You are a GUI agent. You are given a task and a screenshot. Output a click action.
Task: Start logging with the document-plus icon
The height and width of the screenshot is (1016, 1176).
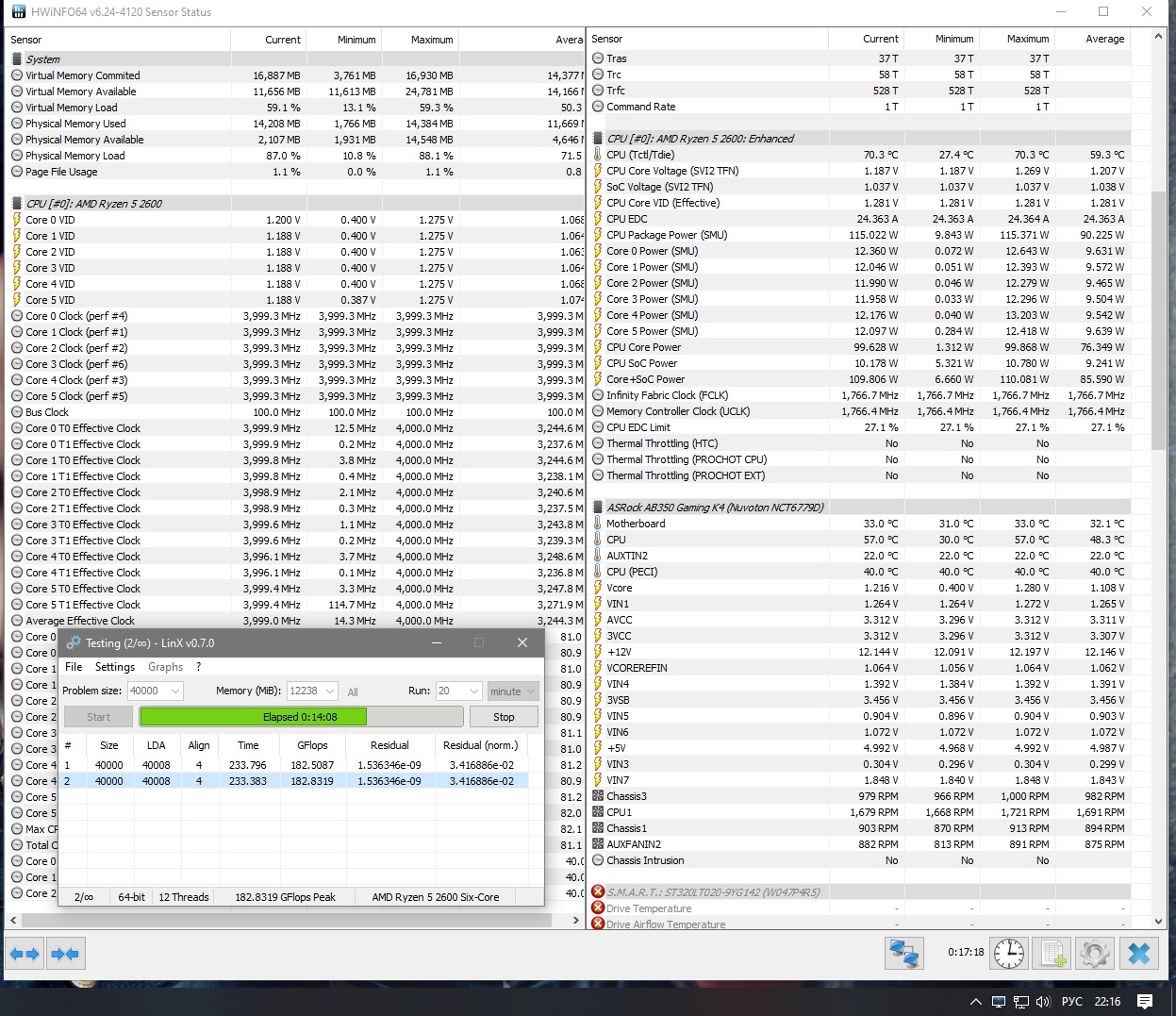click(x=1052, y=953)
